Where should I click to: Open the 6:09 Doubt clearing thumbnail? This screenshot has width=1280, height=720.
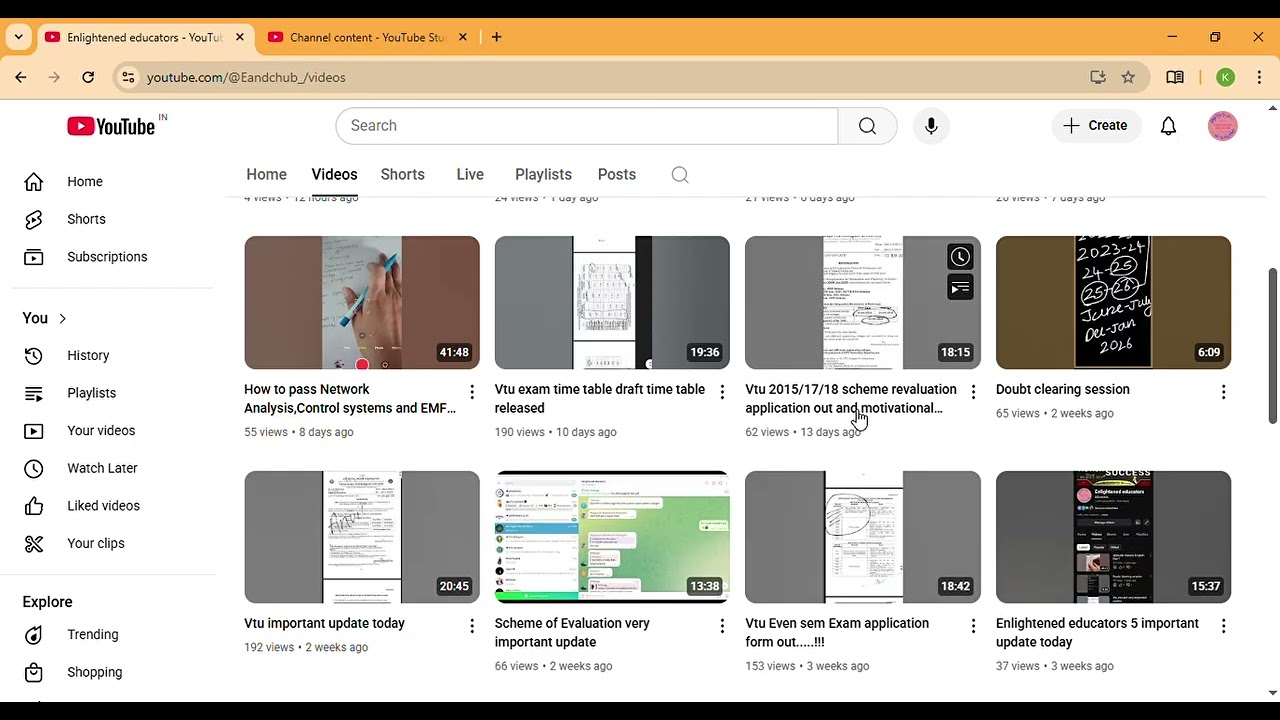pos(1113,303)
